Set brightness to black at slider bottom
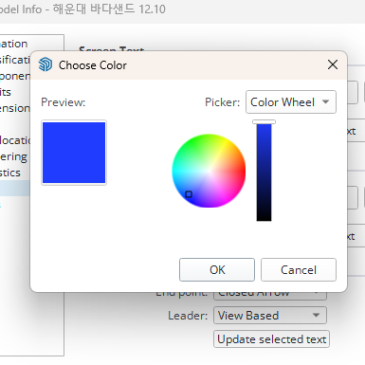 (264, 218)
